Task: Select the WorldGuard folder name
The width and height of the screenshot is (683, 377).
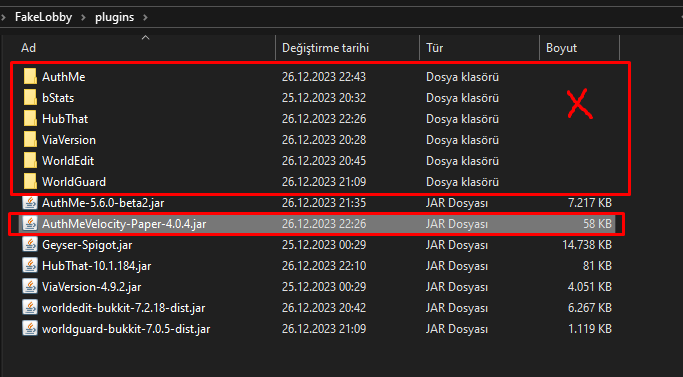Action: point(74,182)
